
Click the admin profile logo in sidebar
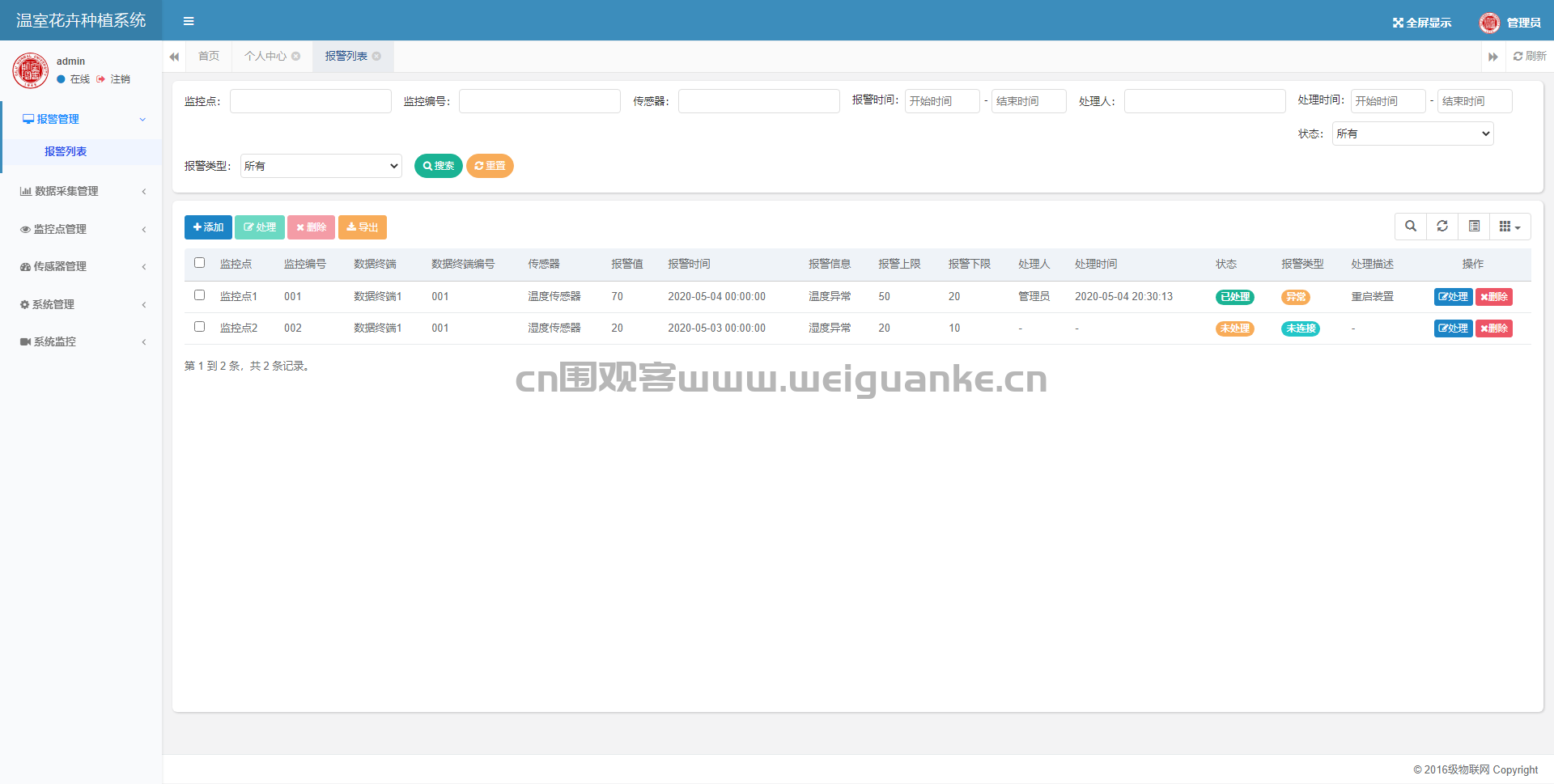pyautogui.click(x=31, y=70)
